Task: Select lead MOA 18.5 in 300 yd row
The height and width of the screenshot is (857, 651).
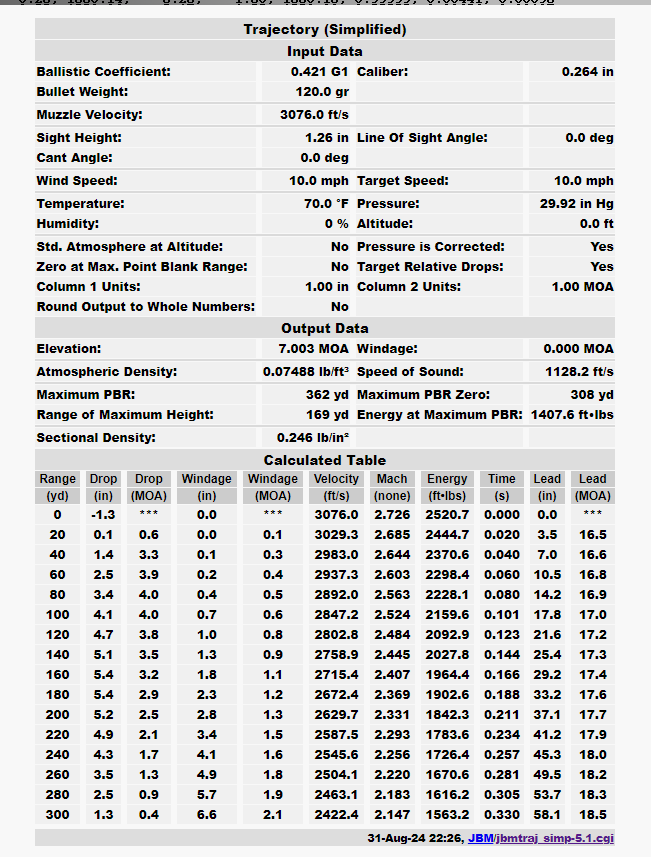Action: point(593,815)
